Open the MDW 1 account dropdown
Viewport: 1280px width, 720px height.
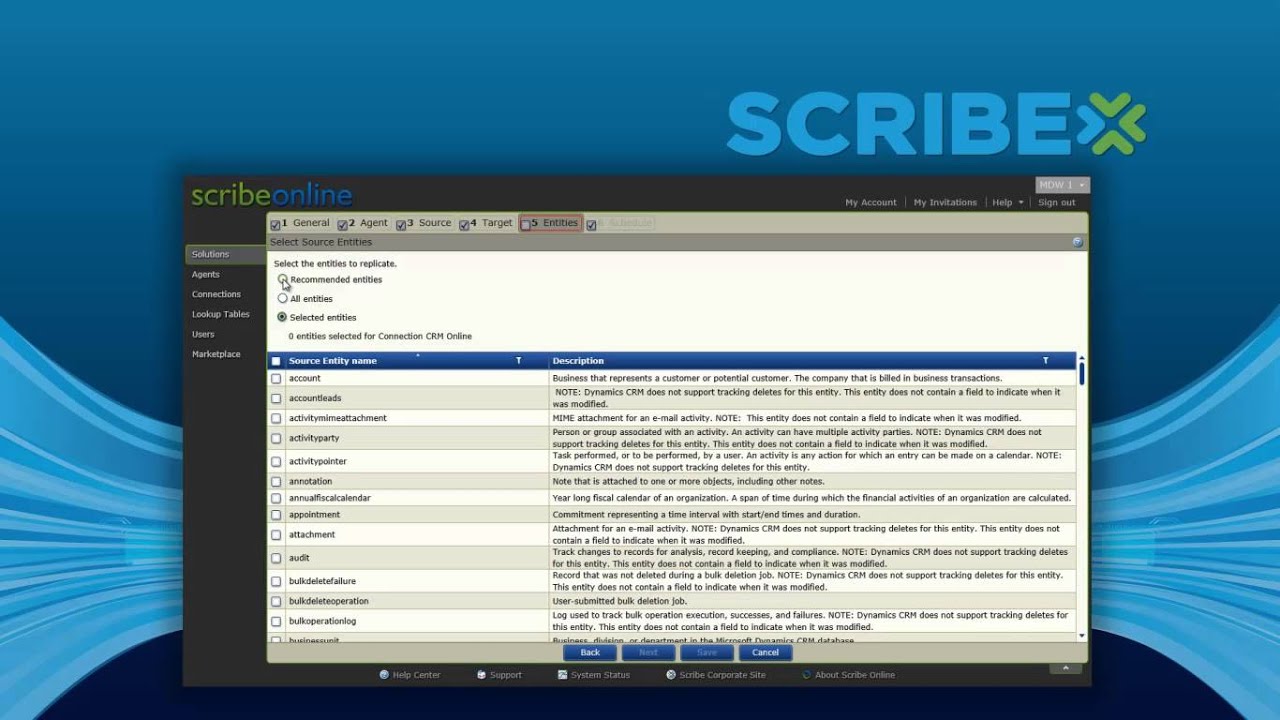click(1062, 185)
